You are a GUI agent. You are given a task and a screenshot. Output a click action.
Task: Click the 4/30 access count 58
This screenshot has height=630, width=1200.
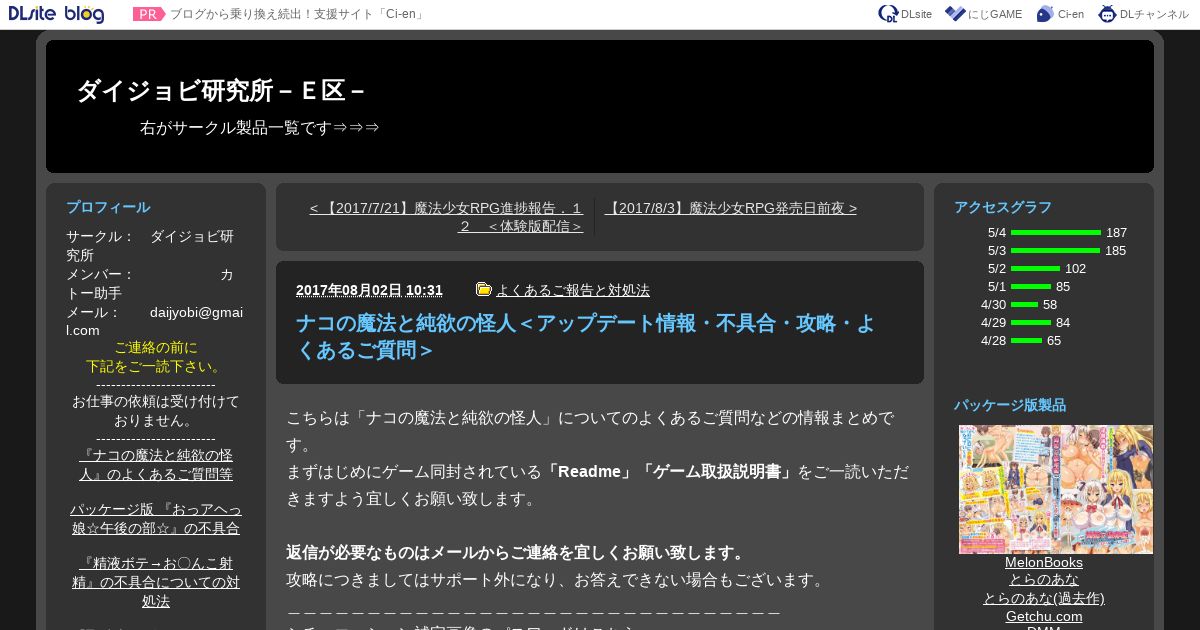pos(1050,305)
